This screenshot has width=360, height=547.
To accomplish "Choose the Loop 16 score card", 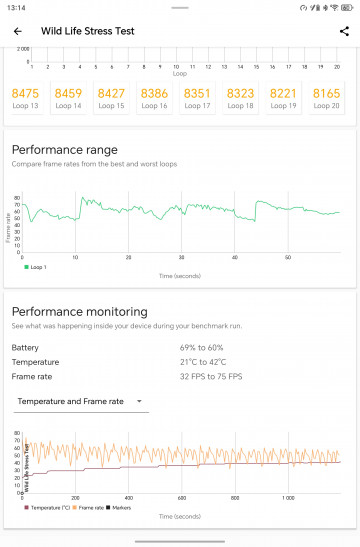I will pos(154,98).
